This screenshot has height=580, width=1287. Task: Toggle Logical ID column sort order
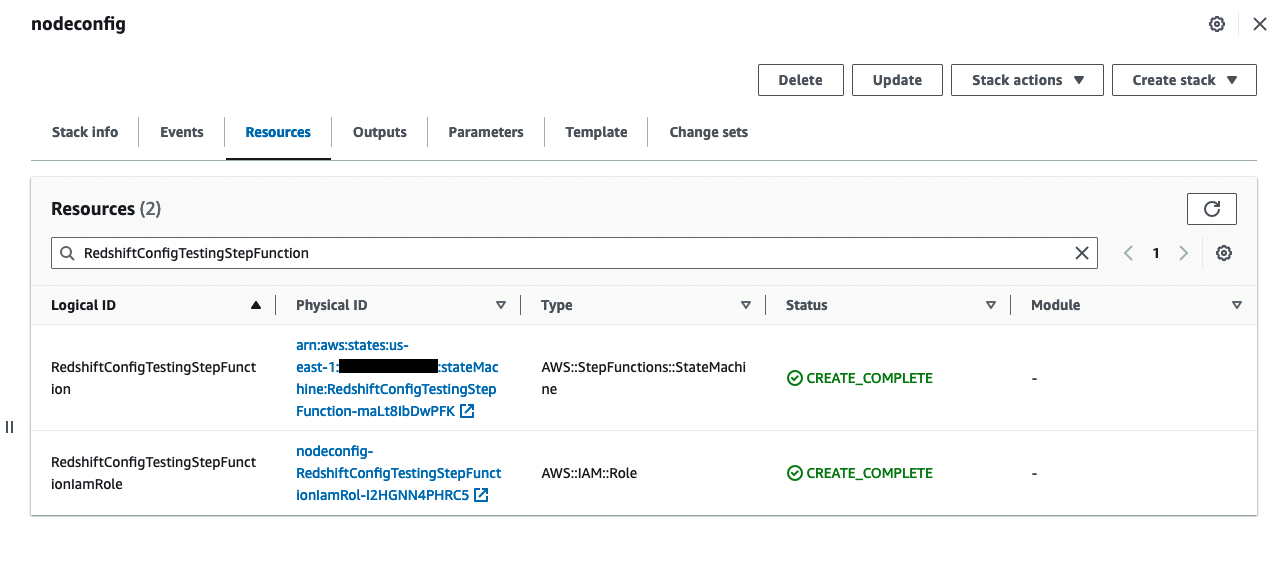click(256, 305)
